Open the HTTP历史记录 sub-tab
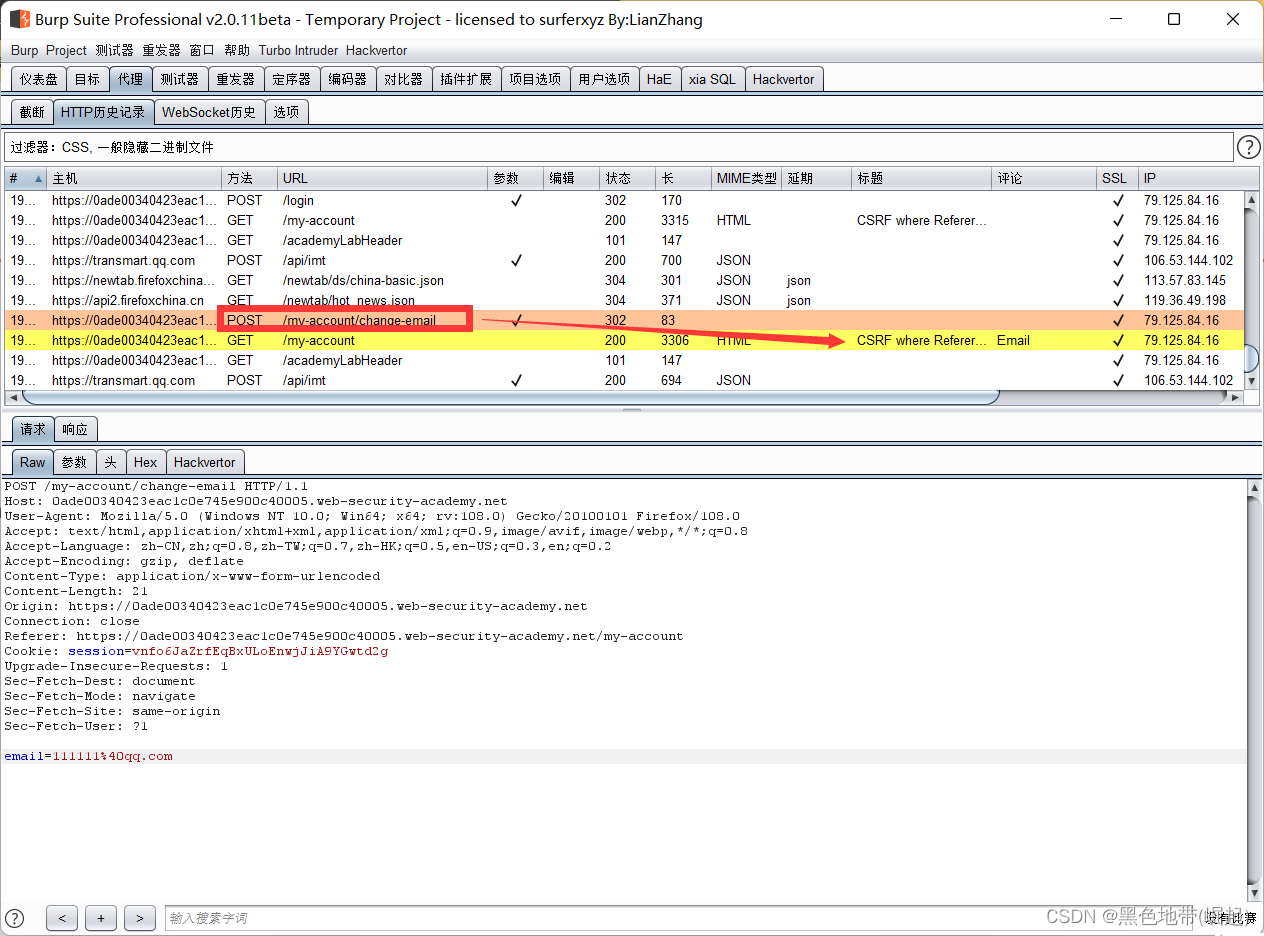1264x936 pixels. [x=103, y=112]
